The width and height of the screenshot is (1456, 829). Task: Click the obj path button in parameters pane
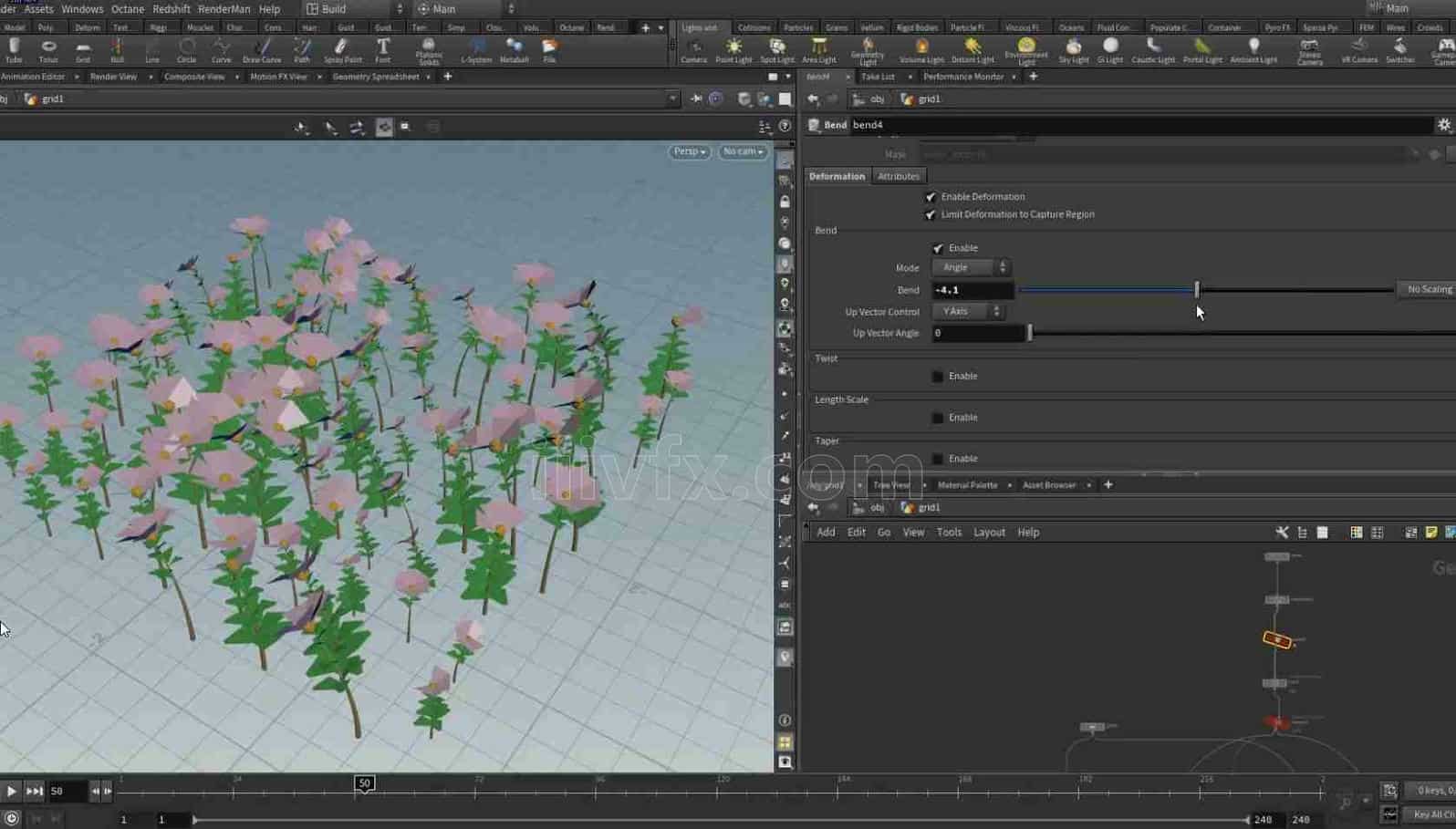(869, 98)
